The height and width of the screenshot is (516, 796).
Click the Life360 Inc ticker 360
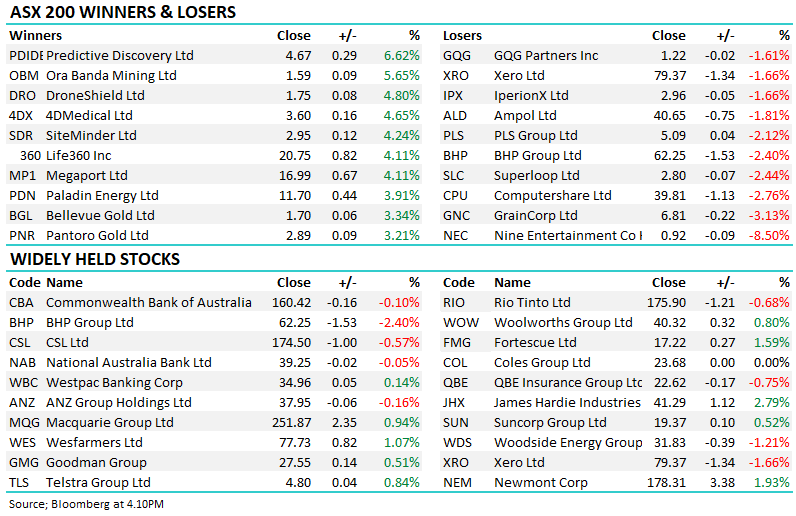(x=30, y=155)
